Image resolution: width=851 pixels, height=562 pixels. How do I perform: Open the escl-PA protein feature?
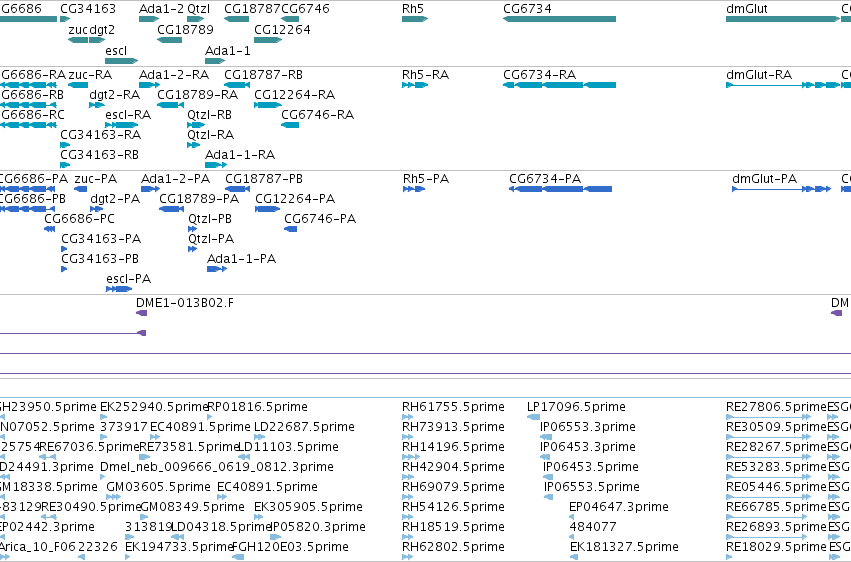(119, 289)
